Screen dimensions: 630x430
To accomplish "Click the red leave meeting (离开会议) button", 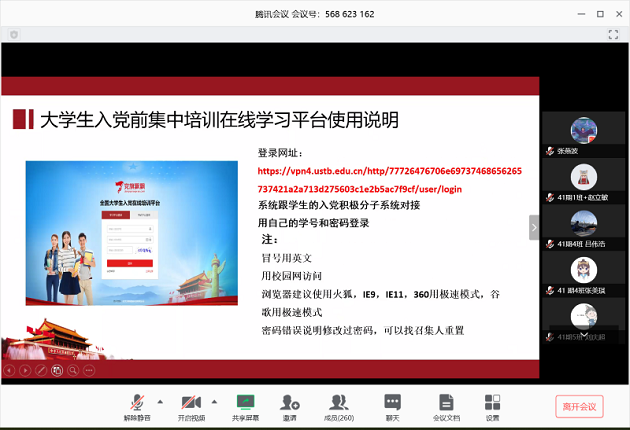I will (x=579, y=406).
